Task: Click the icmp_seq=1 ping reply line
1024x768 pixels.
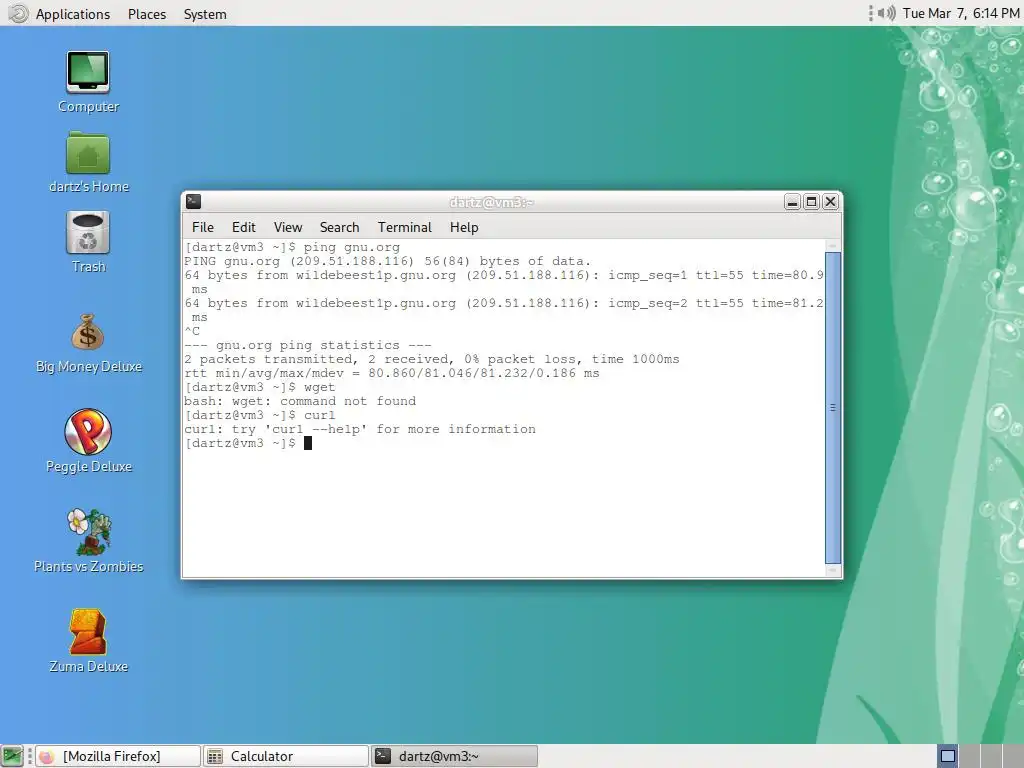Action: [x=504, y=282]
